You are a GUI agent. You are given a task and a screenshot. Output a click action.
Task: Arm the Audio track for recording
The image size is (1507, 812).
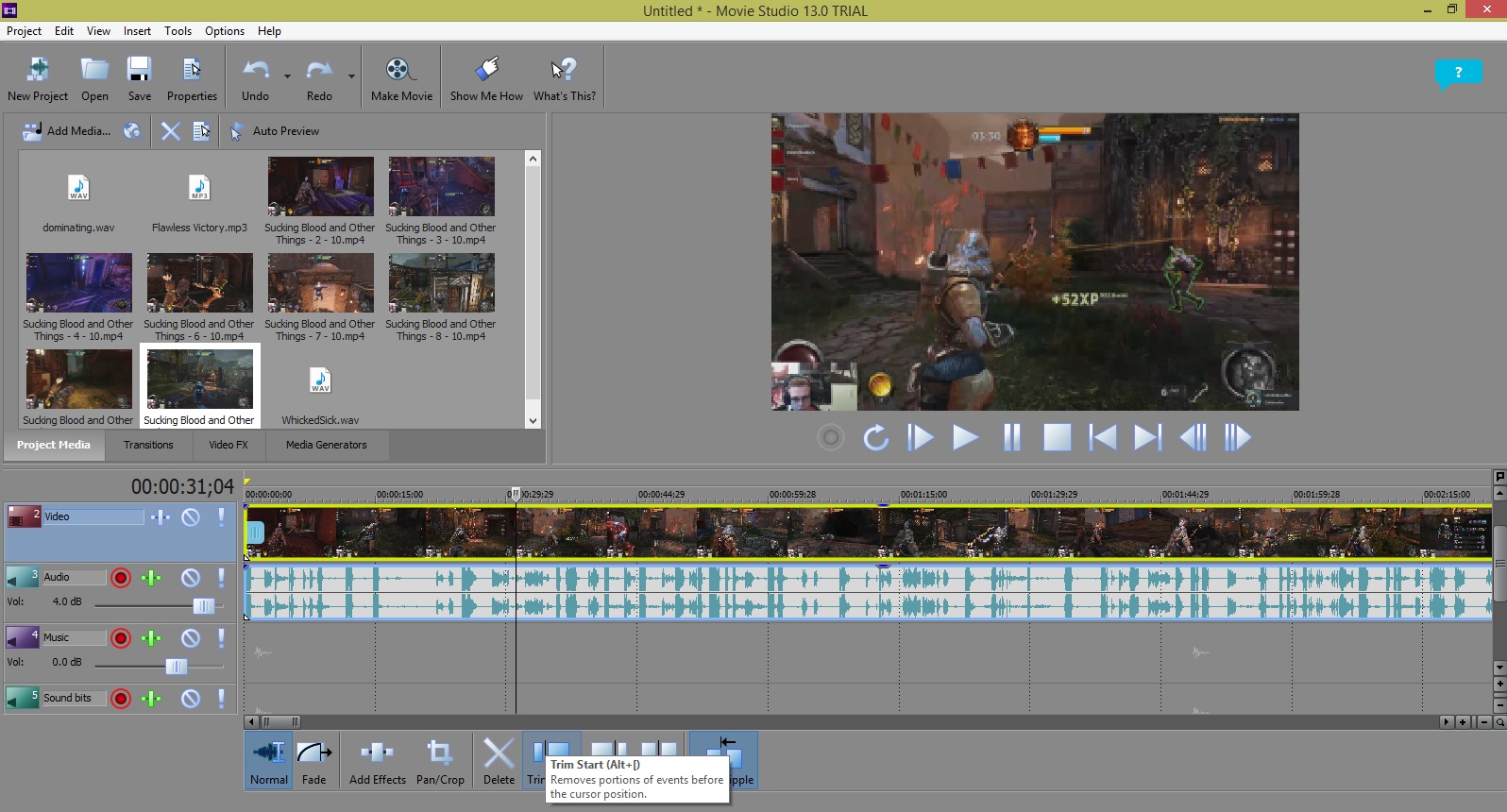[x=120, y=578]
